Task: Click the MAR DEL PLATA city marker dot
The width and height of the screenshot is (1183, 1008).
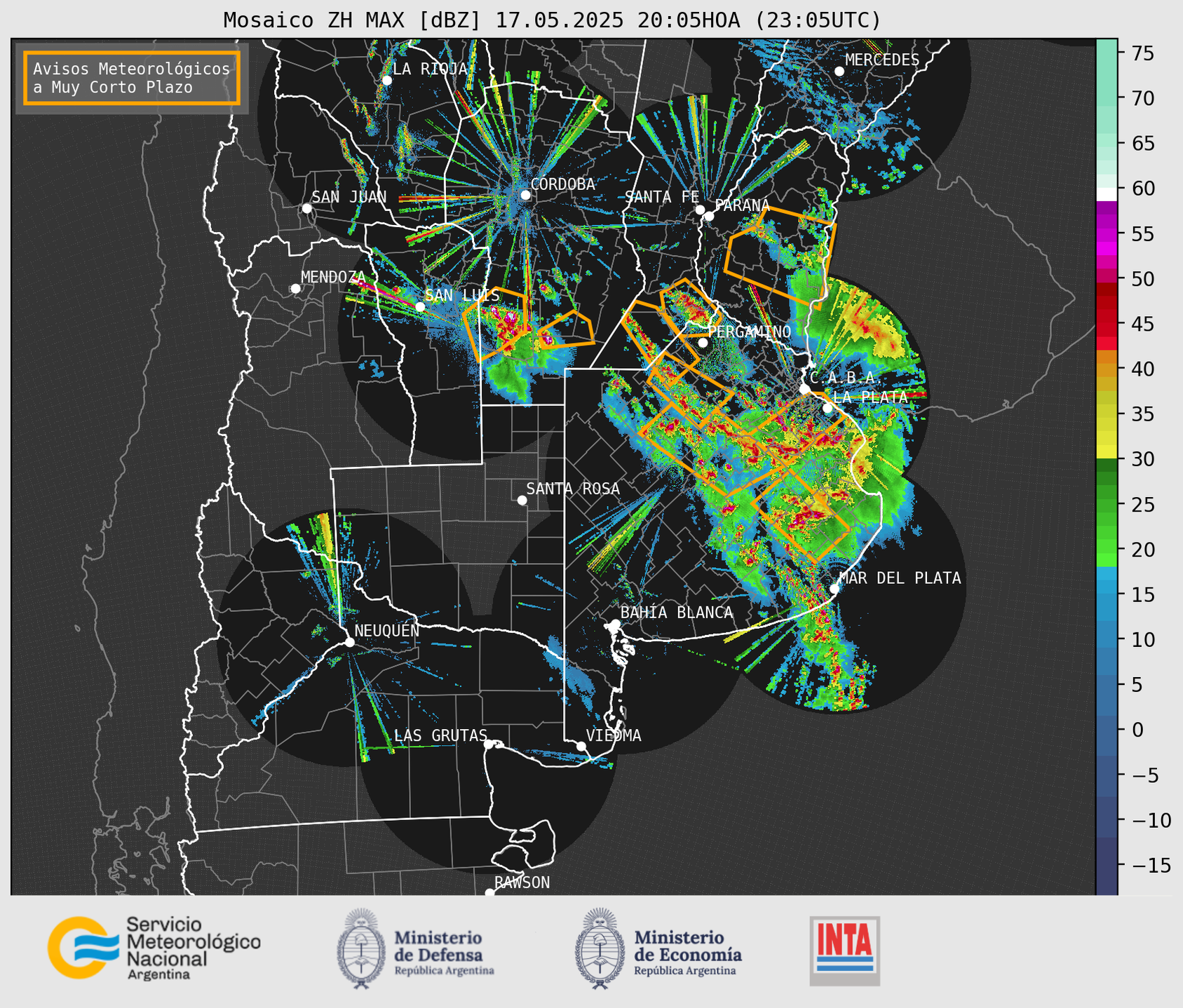Action: pyautogui.click(x=834, y=589)
